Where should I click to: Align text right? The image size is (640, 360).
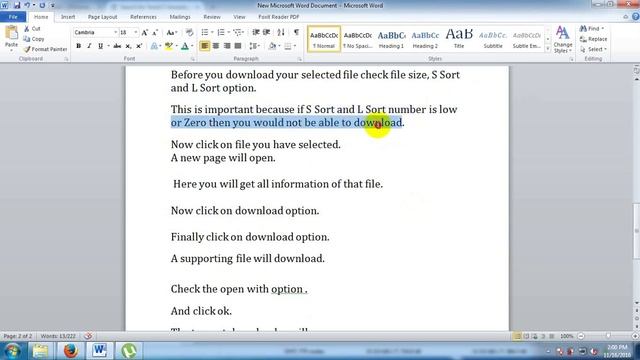coord(227,46)
